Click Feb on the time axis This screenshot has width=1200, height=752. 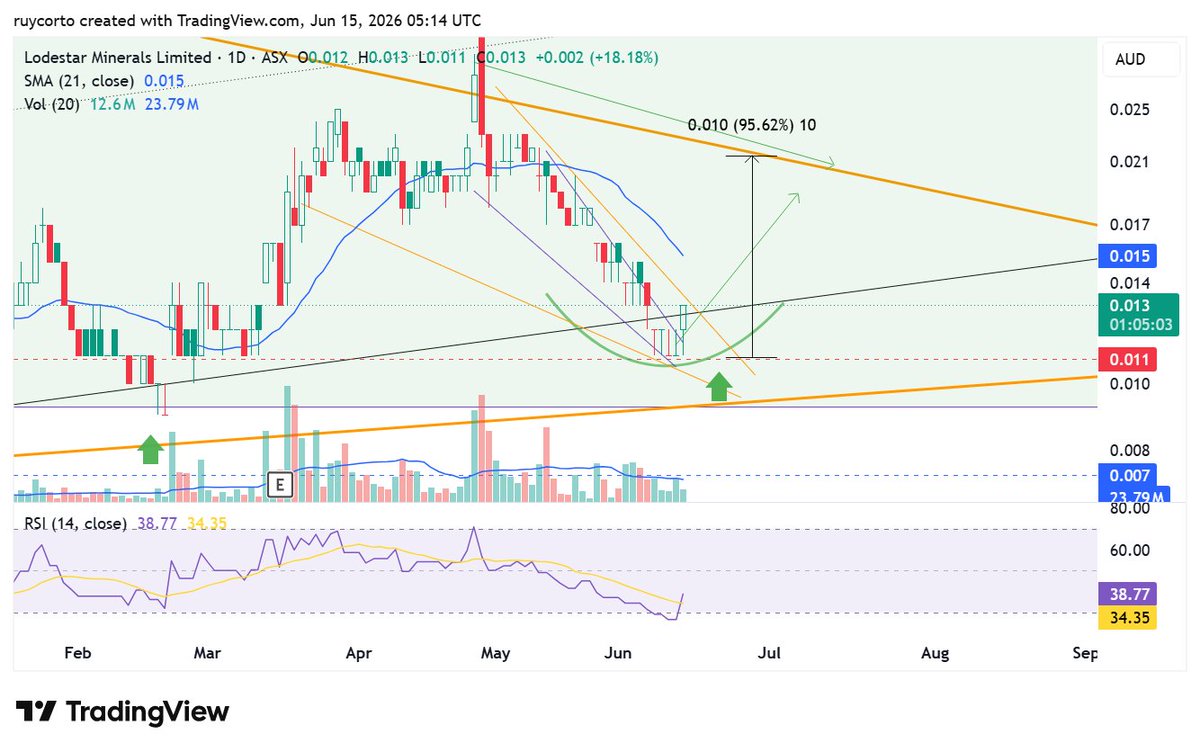[77, 654]
